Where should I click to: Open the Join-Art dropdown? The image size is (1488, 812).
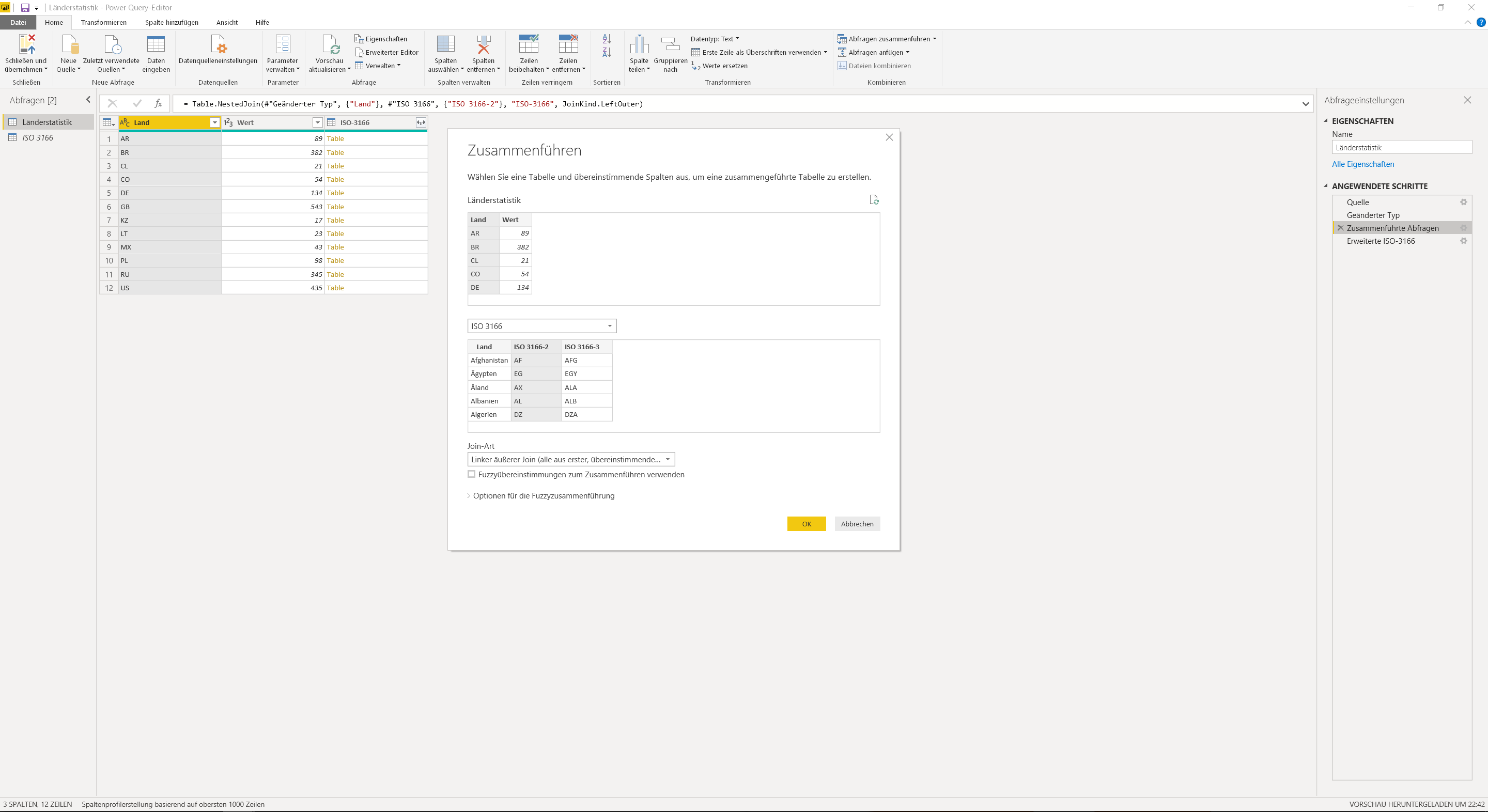click(x=571, y=460)
